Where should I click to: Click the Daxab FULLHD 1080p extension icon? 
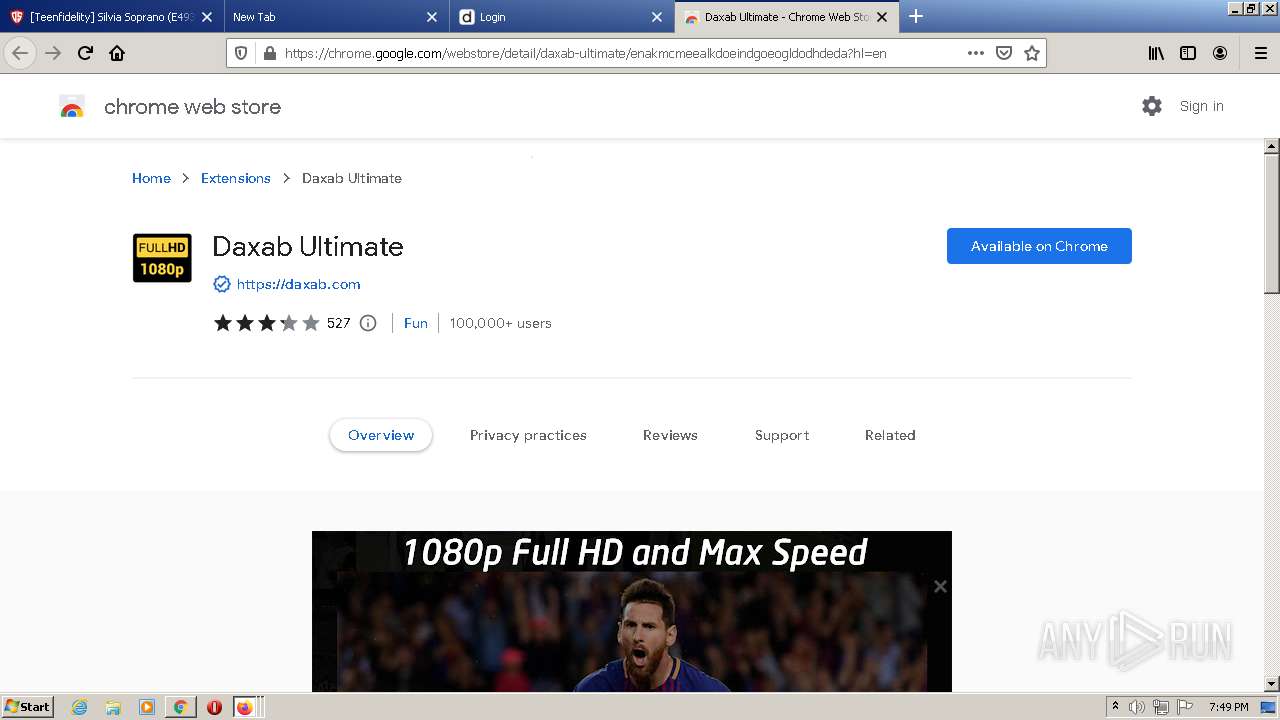coord(162,258)
